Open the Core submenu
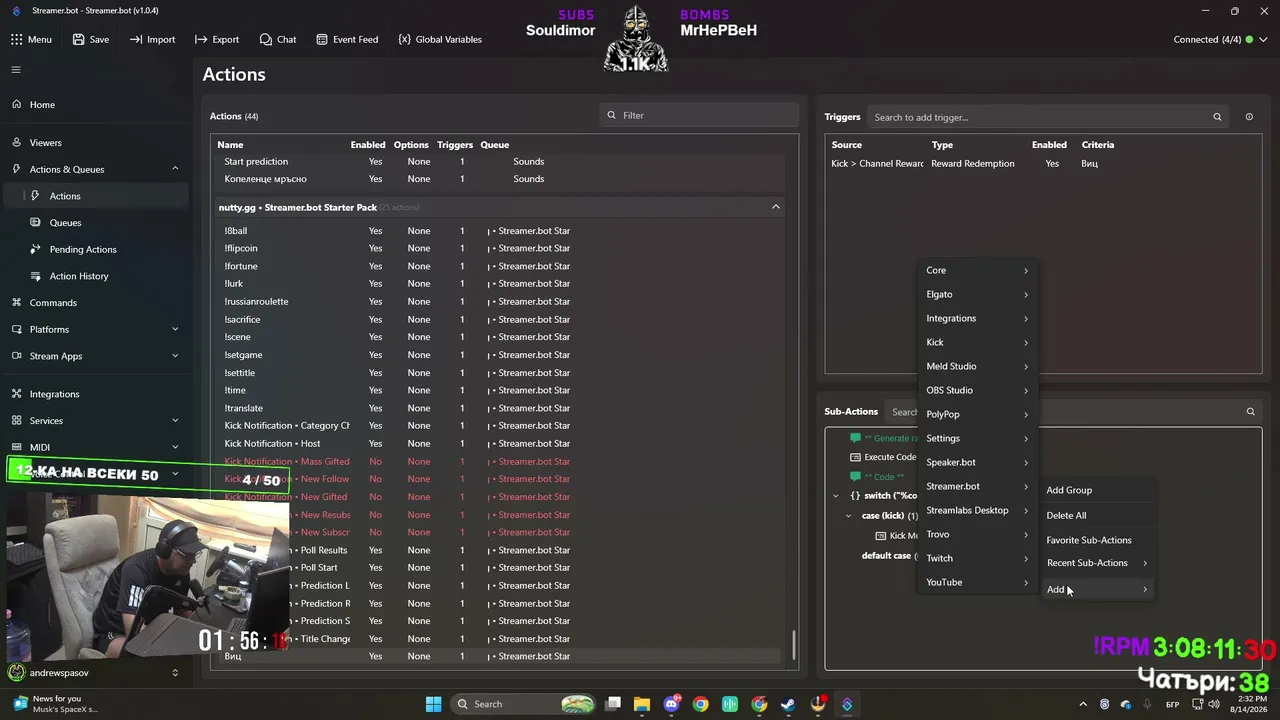 977,270
